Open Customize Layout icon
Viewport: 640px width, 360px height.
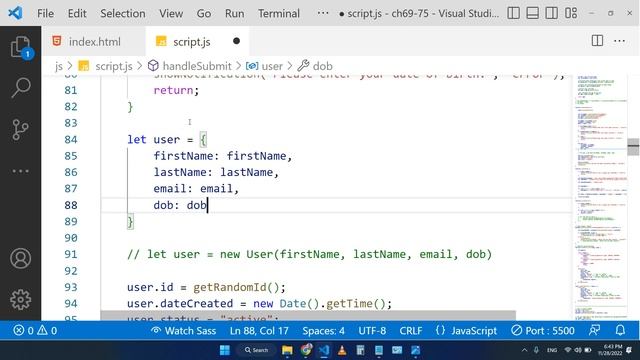(571, 13)
